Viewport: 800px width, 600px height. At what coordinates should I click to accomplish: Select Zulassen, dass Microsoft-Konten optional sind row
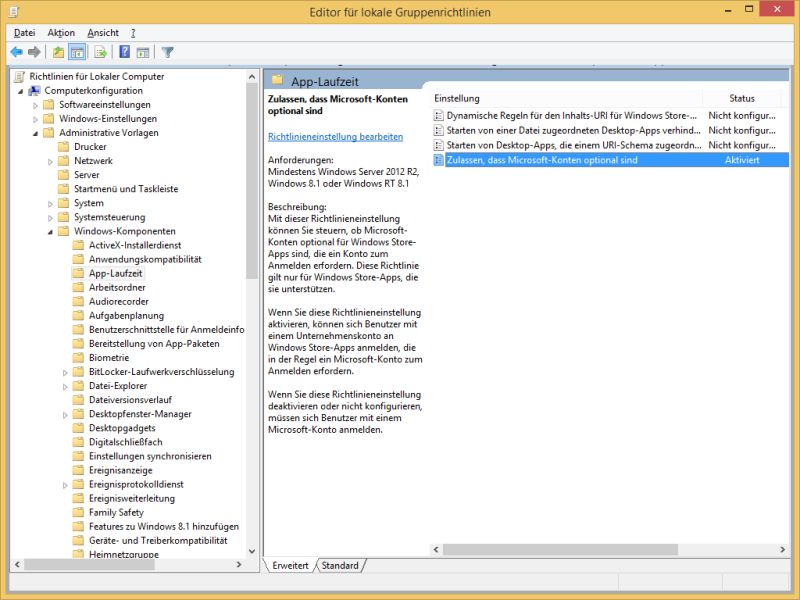tap(611, 160)
